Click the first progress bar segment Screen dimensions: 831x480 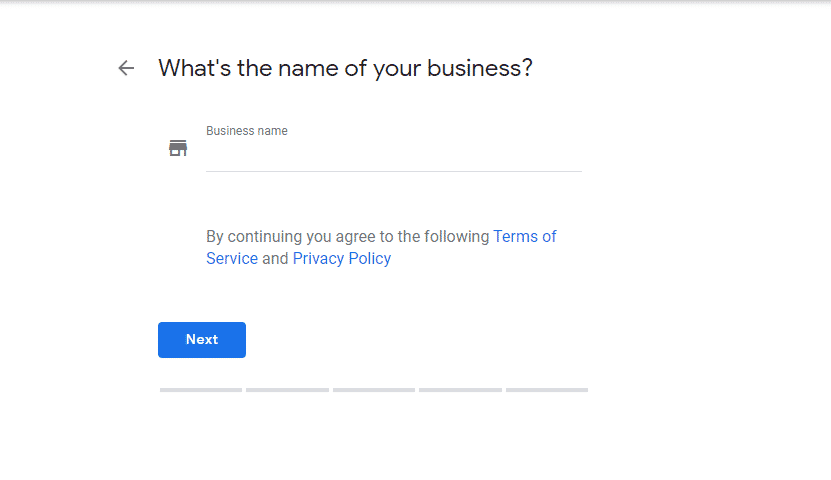(201, 390)
